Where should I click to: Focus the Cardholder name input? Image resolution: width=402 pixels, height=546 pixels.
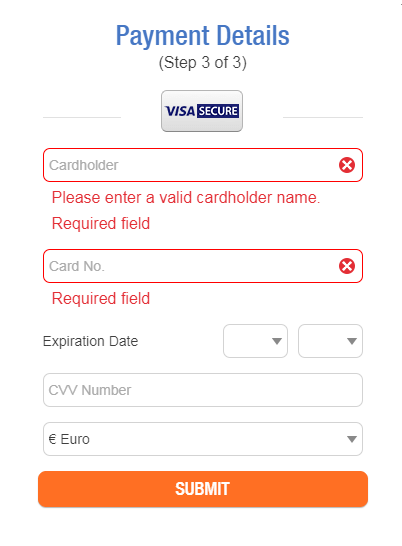click(x=203, y=165)
